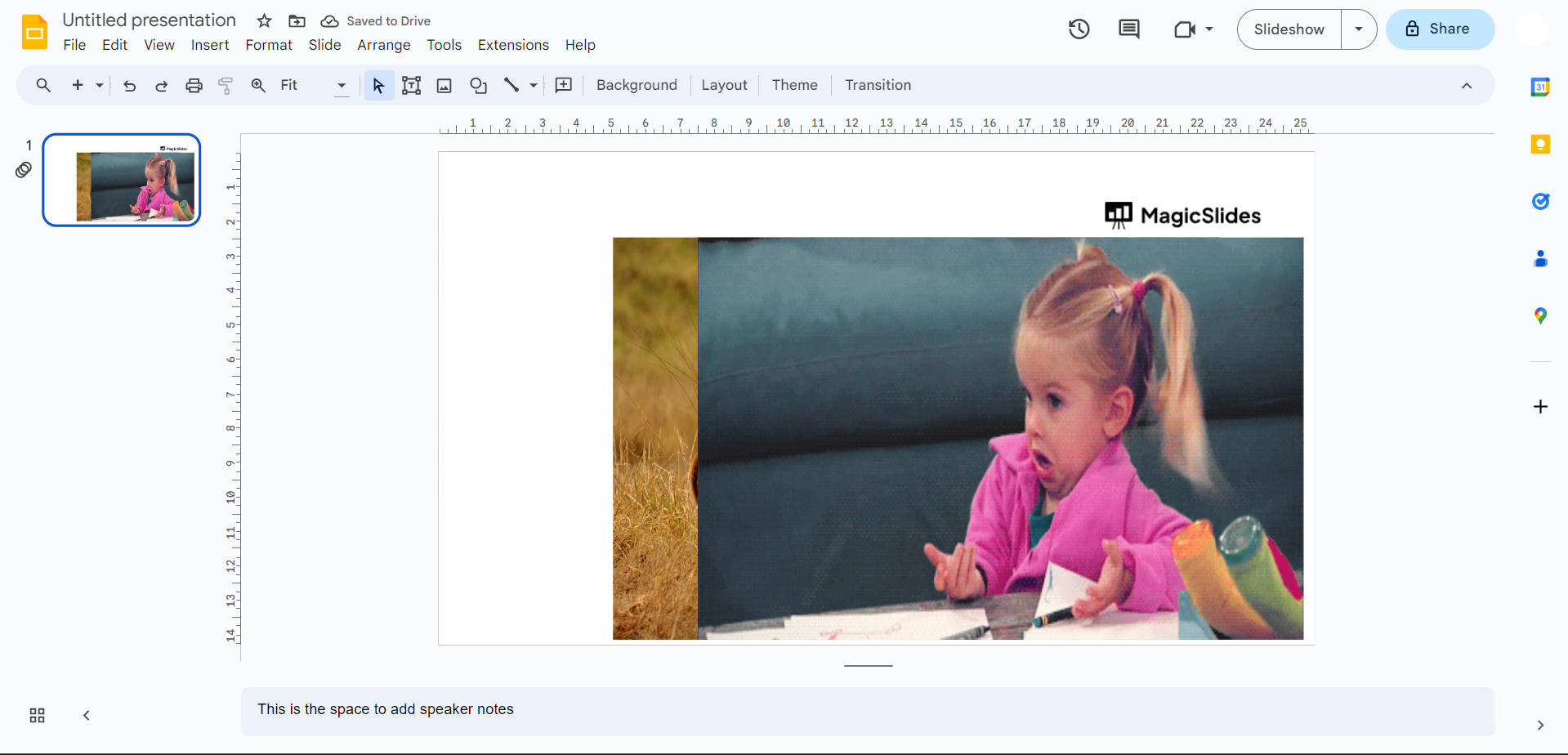Open the Insert menu
Viewport: 1568px width, 755px height.
210,45
